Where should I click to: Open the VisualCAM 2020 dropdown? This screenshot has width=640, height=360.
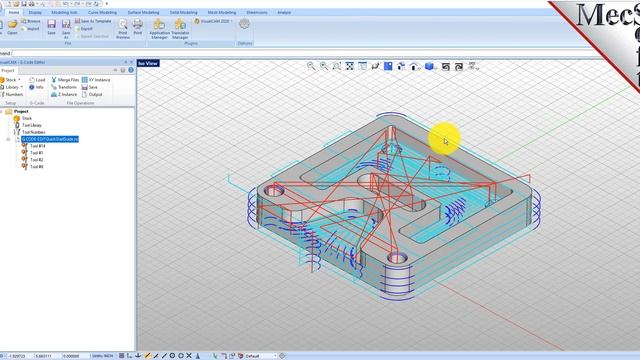(213, 21)
